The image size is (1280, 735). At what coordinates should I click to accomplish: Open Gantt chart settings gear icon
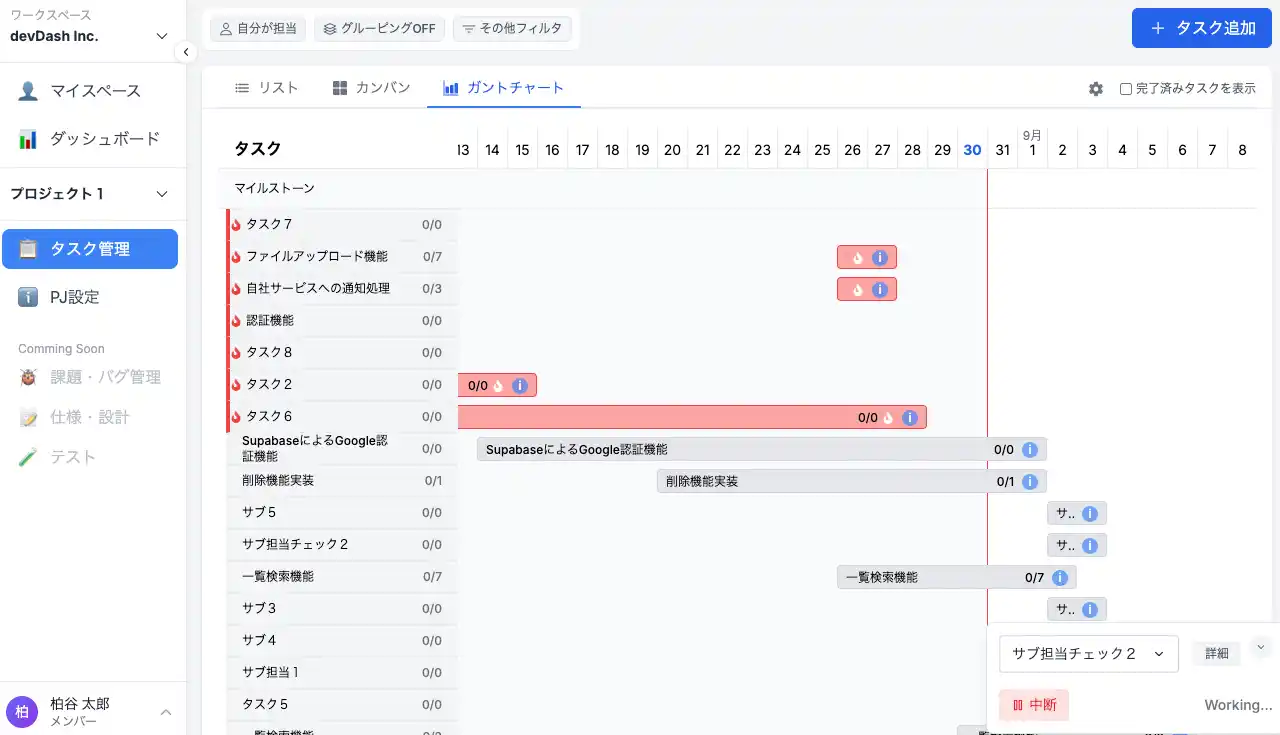coord(1096,89)
